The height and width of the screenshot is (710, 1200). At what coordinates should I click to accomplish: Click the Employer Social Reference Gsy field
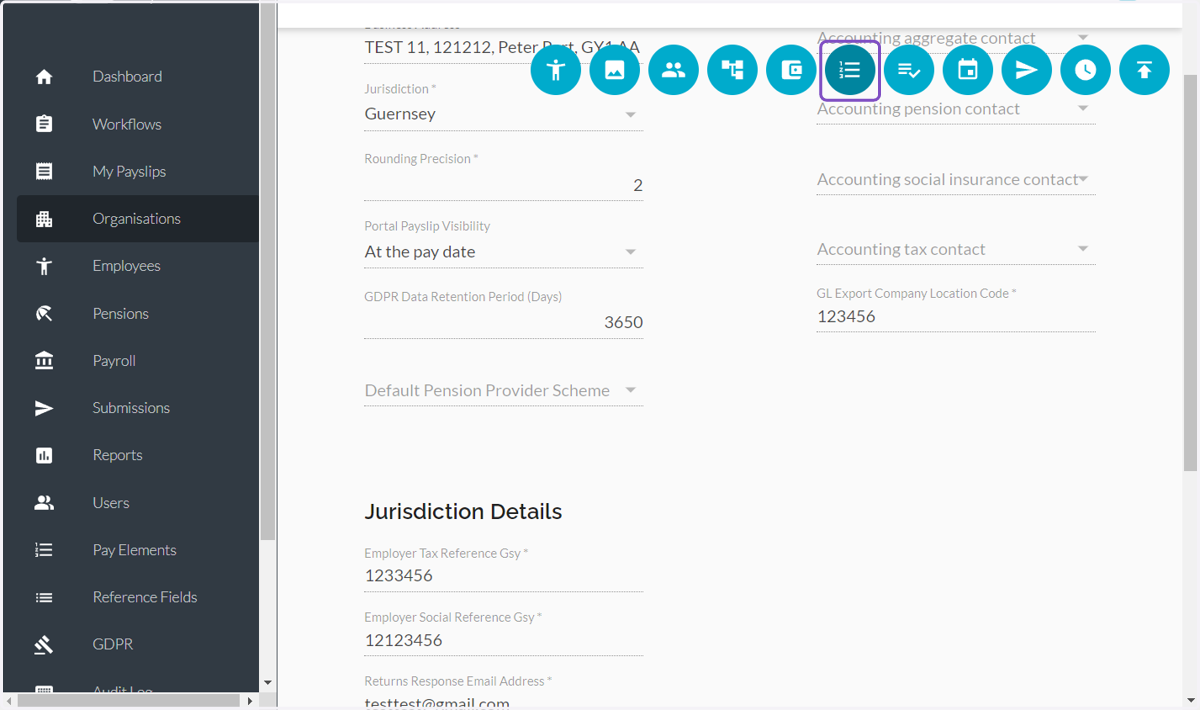[503, 640]
